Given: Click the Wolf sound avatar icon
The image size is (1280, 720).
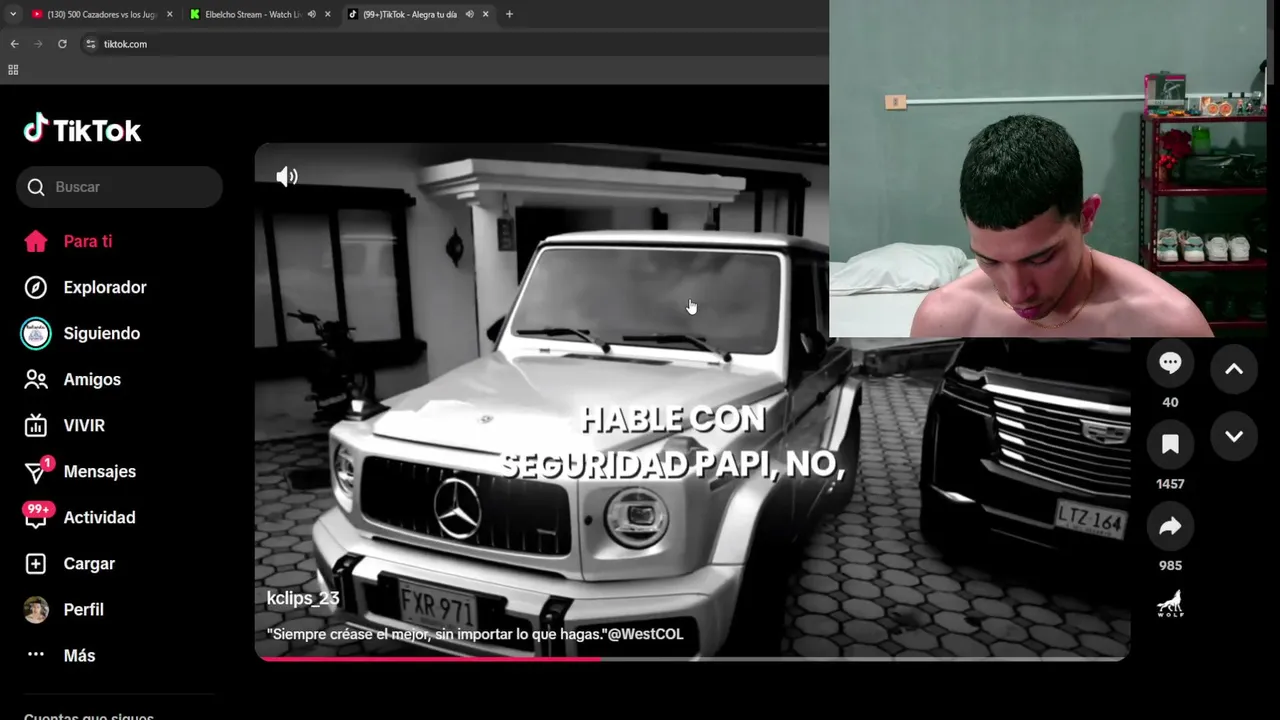Looking at the screenshot, I should coord(1170,604).
